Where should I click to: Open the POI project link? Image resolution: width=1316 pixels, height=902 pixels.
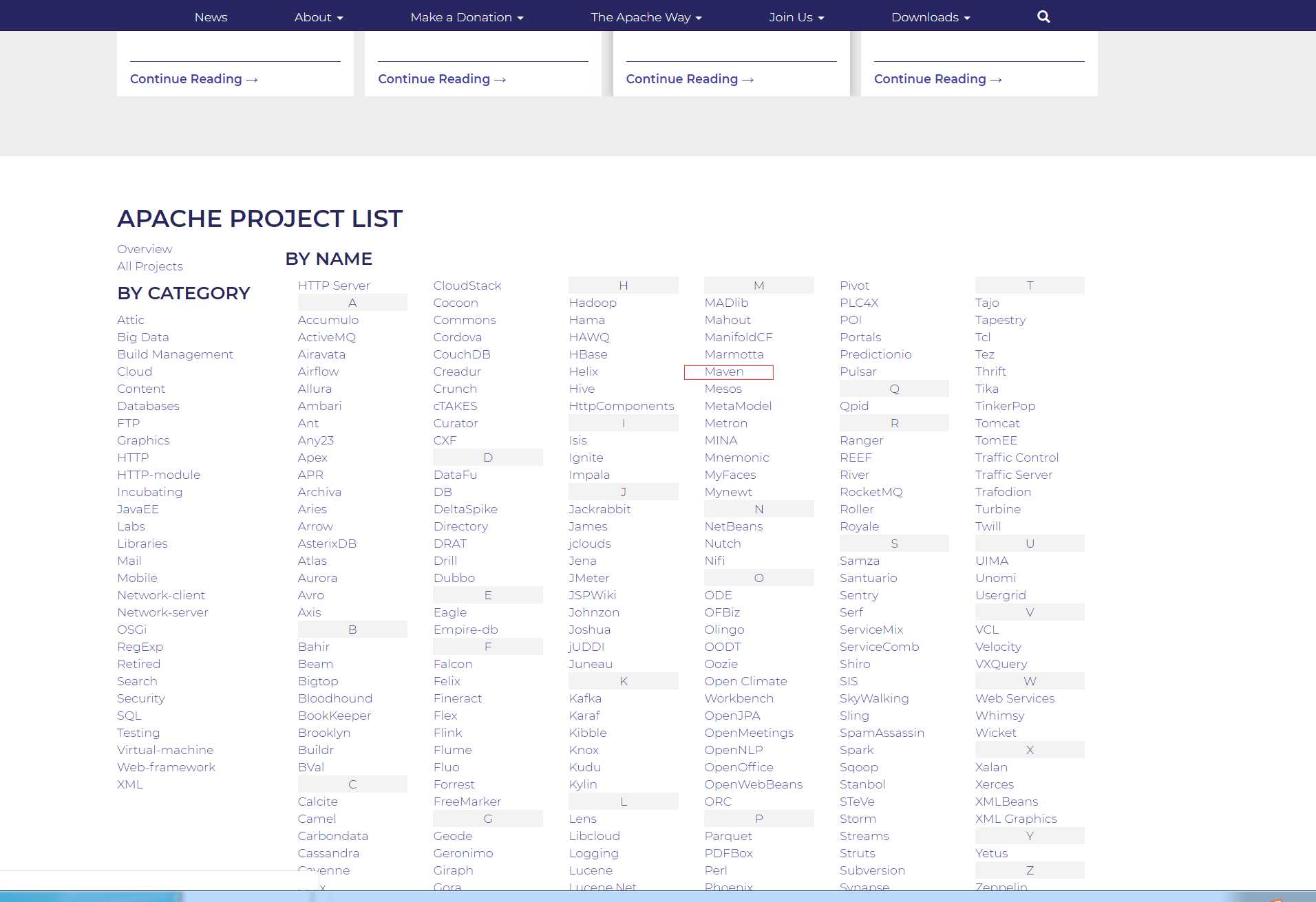click(851, 320)
